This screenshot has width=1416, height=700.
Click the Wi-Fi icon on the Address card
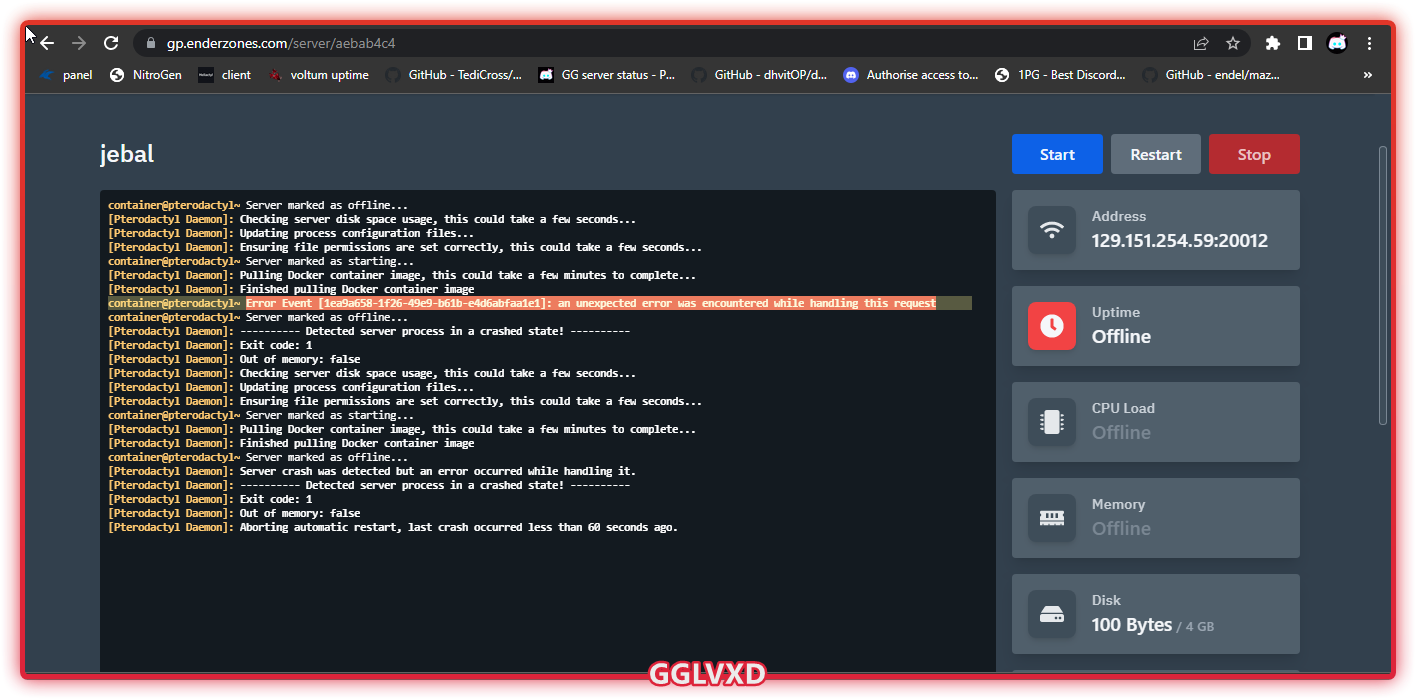[x=1051, y=229]
